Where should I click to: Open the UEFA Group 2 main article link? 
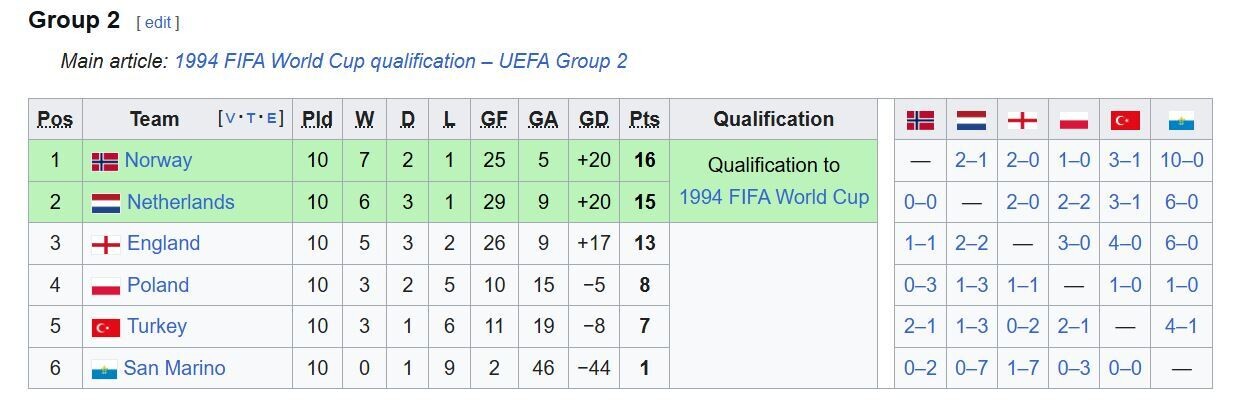[400, 61]
